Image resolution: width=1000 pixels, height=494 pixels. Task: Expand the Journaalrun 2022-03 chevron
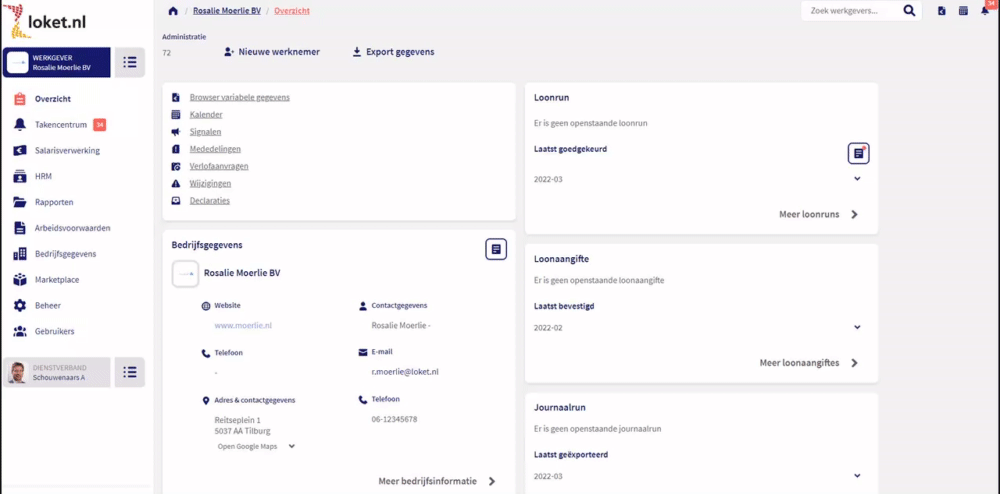(x=857, y=476)
